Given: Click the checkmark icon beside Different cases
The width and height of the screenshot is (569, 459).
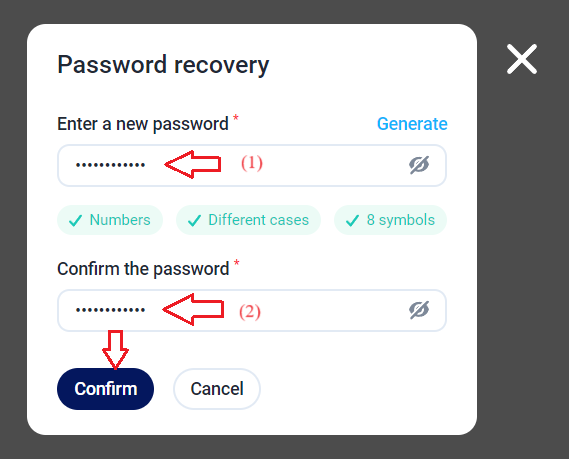Looking at the screenshot, I should click(x=195, y=220).
